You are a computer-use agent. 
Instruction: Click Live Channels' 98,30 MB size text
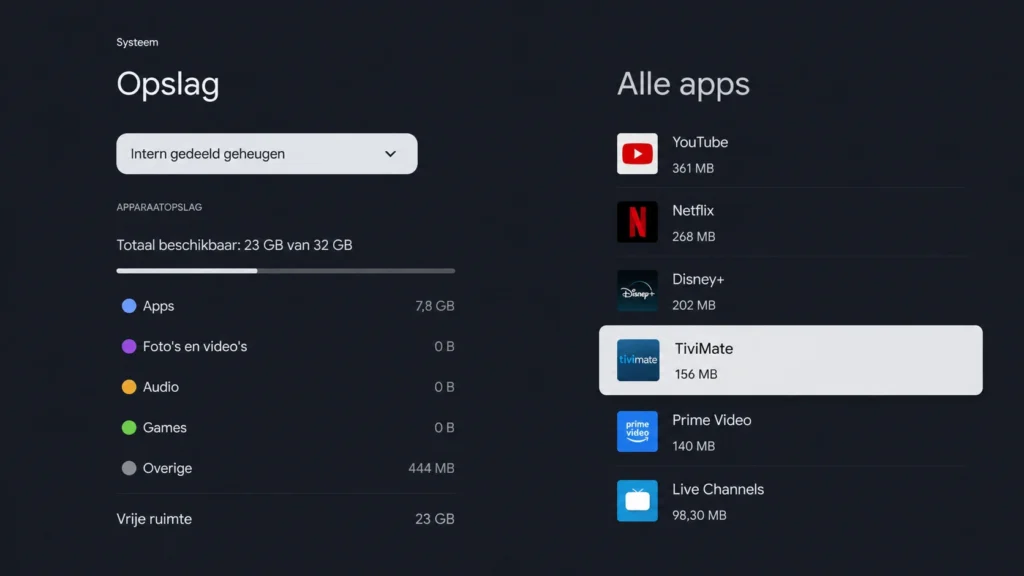tap(699, 515)
